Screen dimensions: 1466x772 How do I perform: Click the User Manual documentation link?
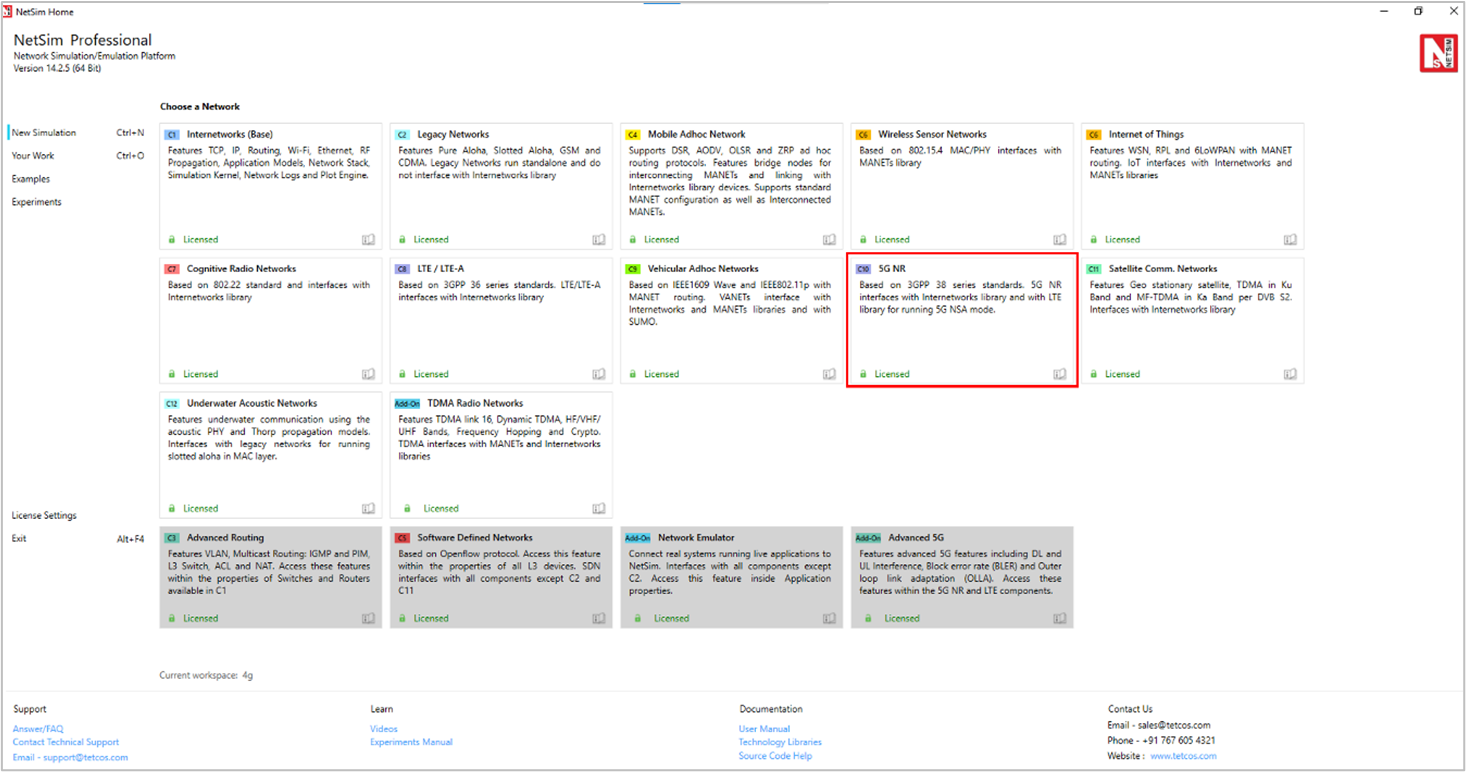coord(764,729)
